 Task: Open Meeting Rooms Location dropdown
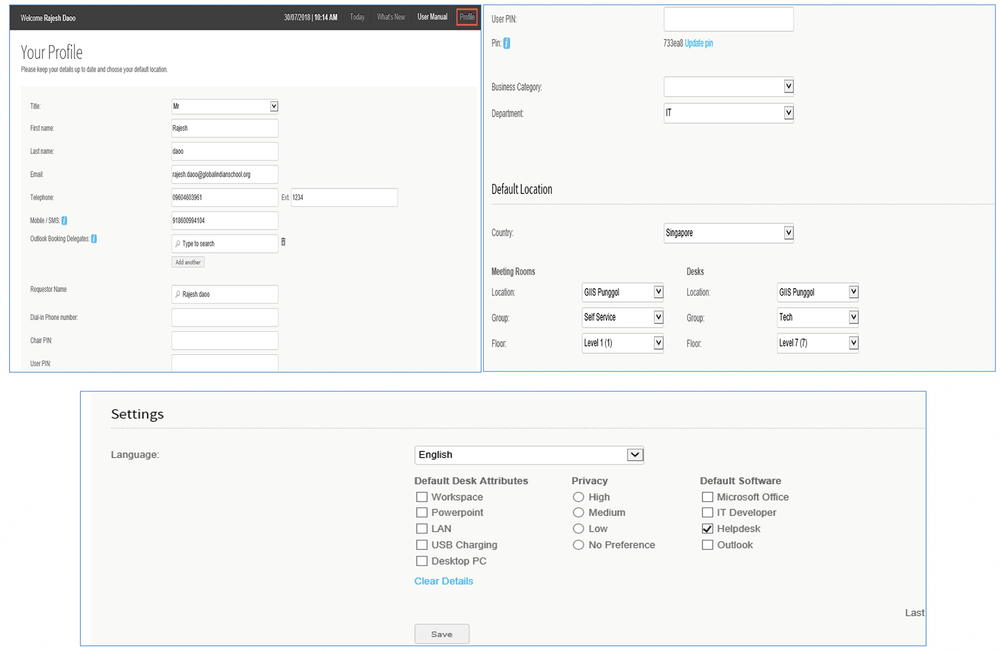tap(622, 292)
